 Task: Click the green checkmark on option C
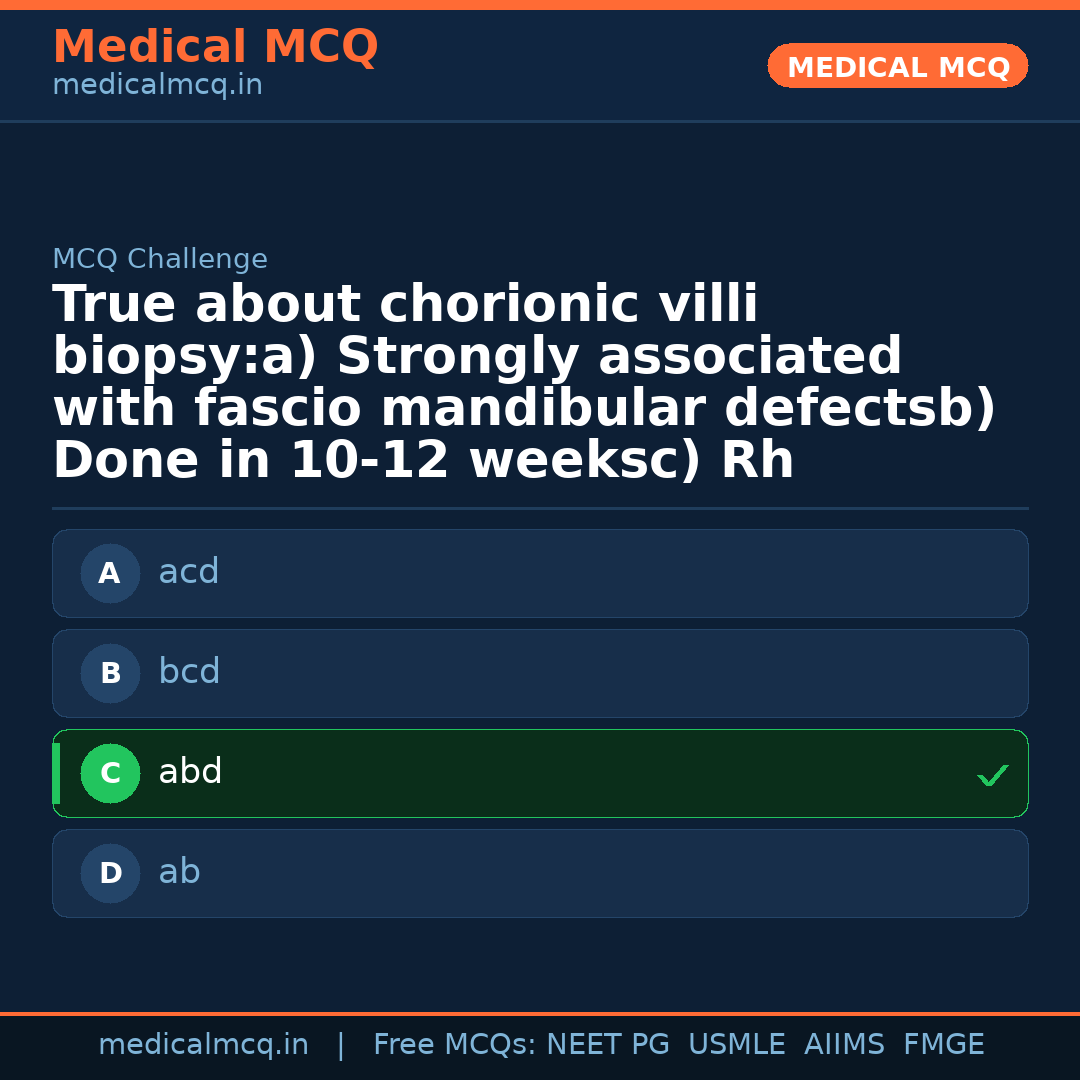click(992, 775)
